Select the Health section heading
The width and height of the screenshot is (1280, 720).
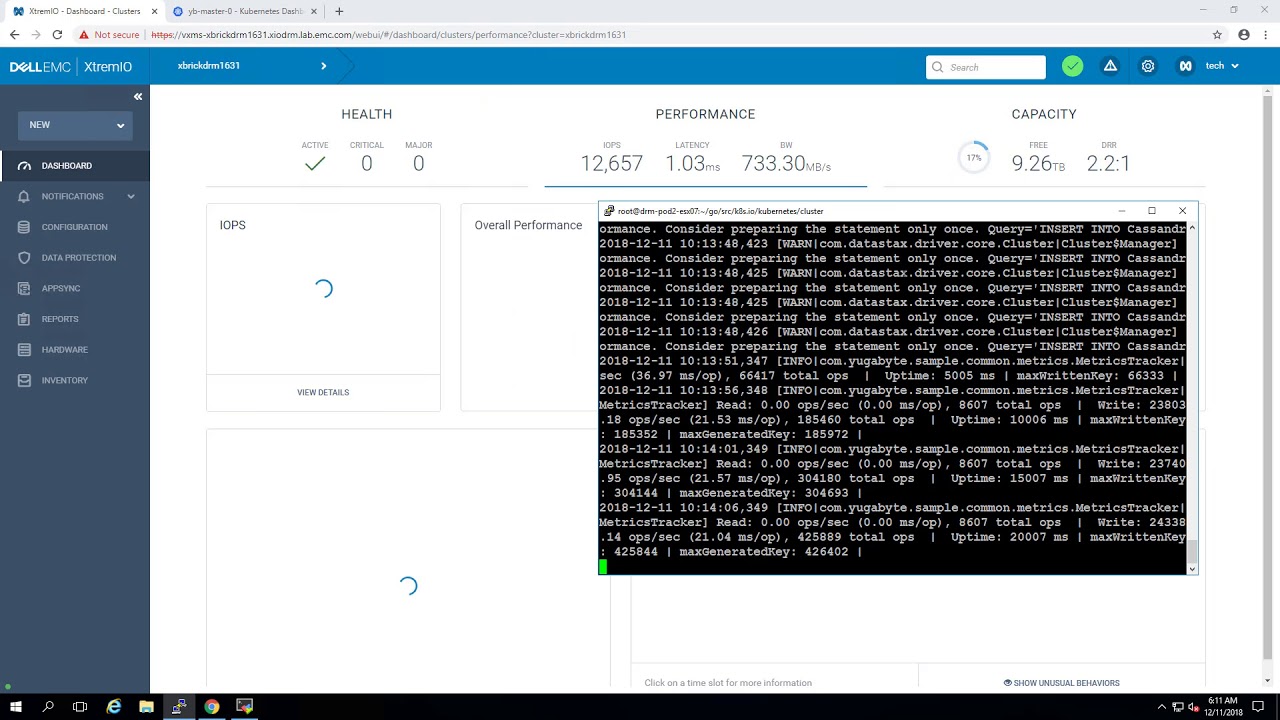[366, 114]
